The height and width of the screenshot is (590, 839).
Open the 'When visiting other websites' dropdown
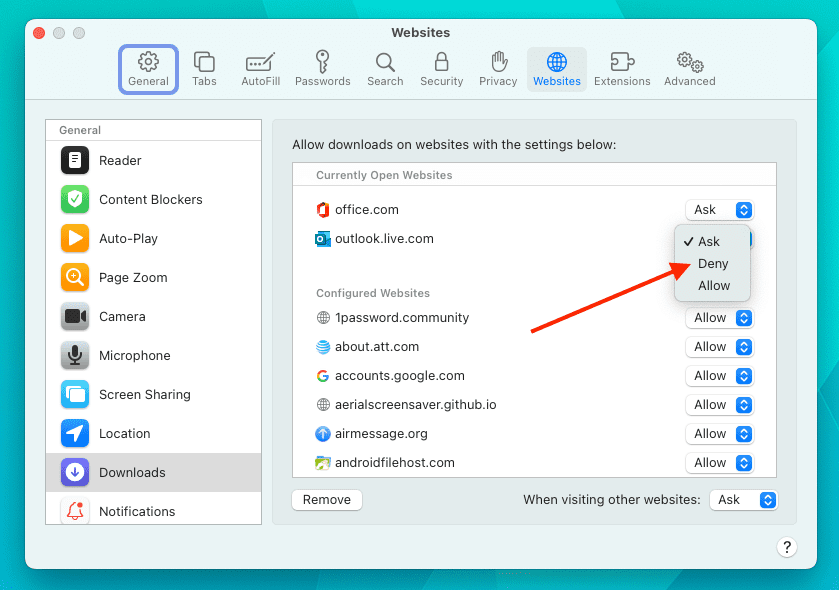click(743, 500)
